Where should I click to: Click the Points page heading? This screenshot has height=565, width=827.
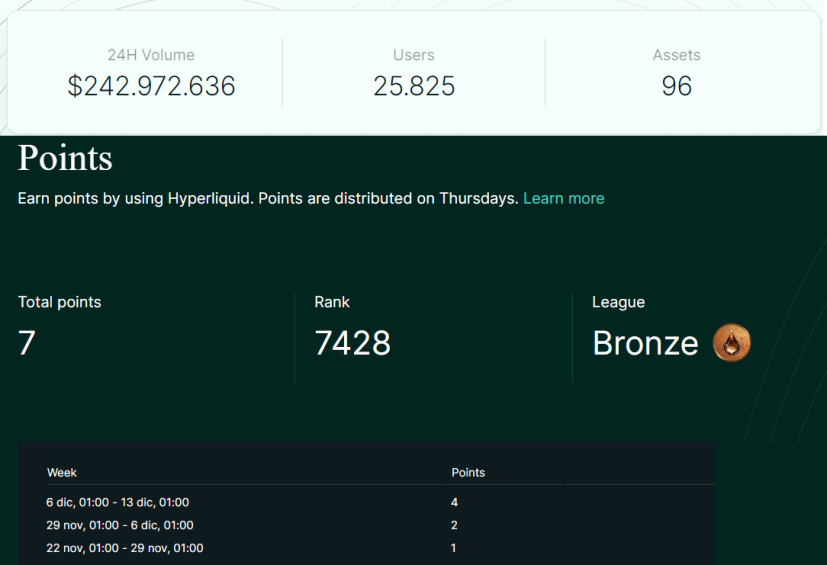click(65, 157)
